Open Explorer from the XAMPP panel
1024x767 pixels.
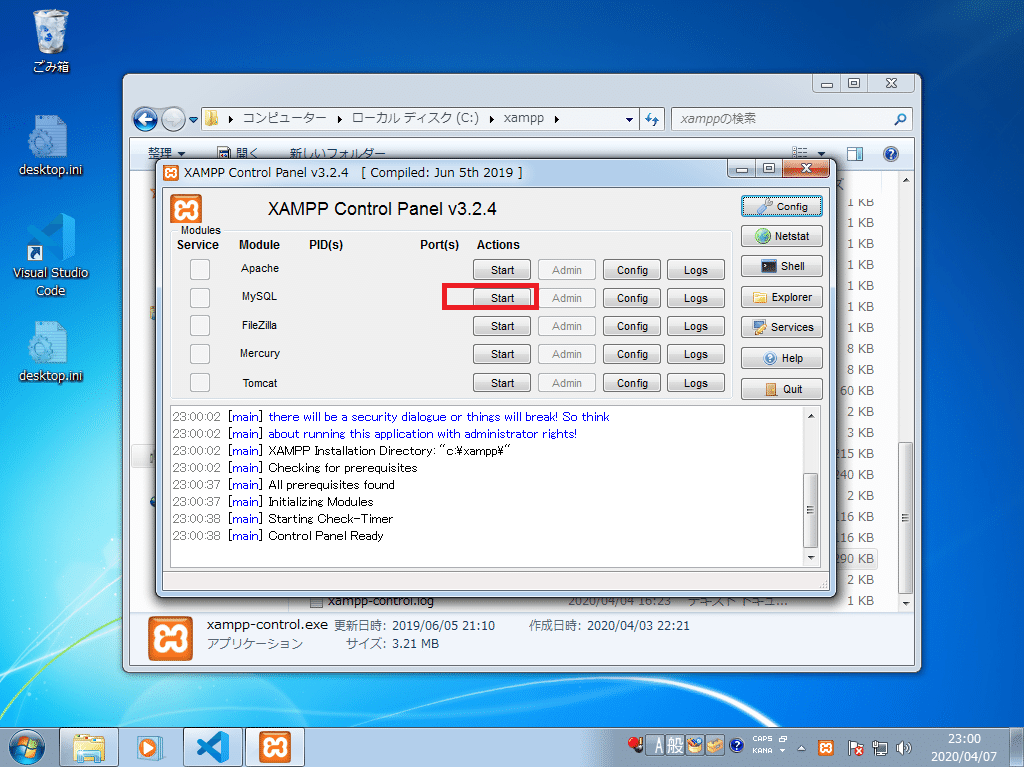(781, 297)
